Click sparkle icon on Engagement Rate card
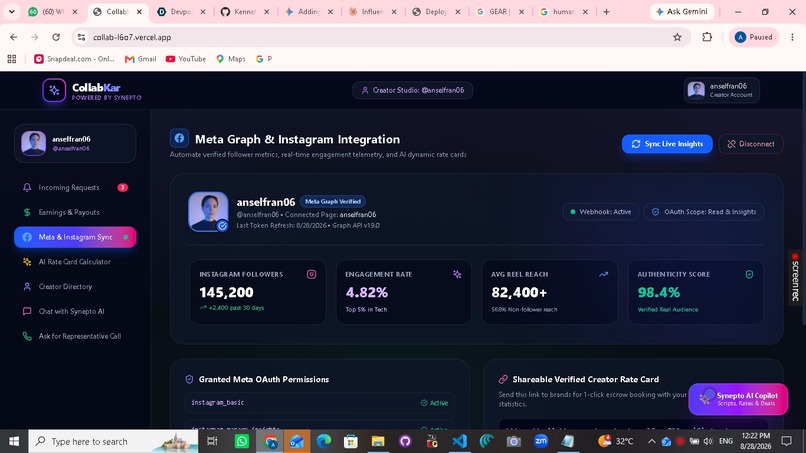Viewport: 806px width, 453px height. coord(457,275)
